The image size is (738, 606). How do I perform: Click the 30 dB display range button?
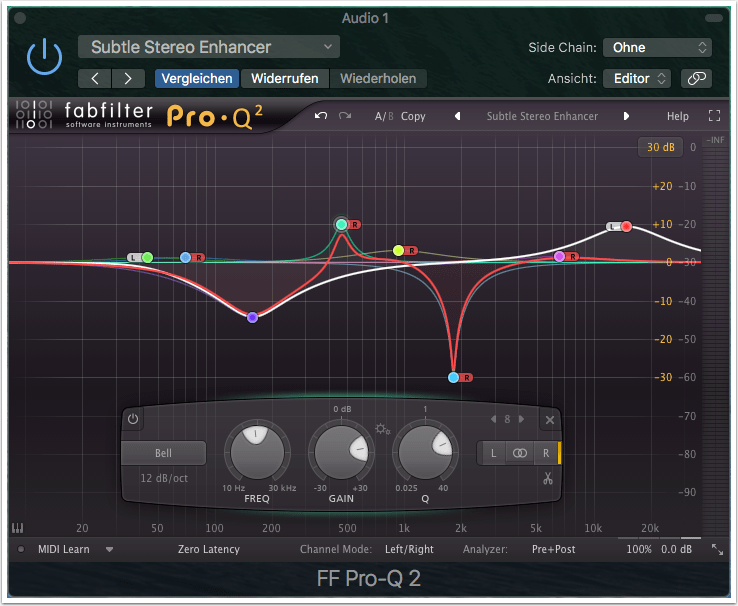[660, 147]
